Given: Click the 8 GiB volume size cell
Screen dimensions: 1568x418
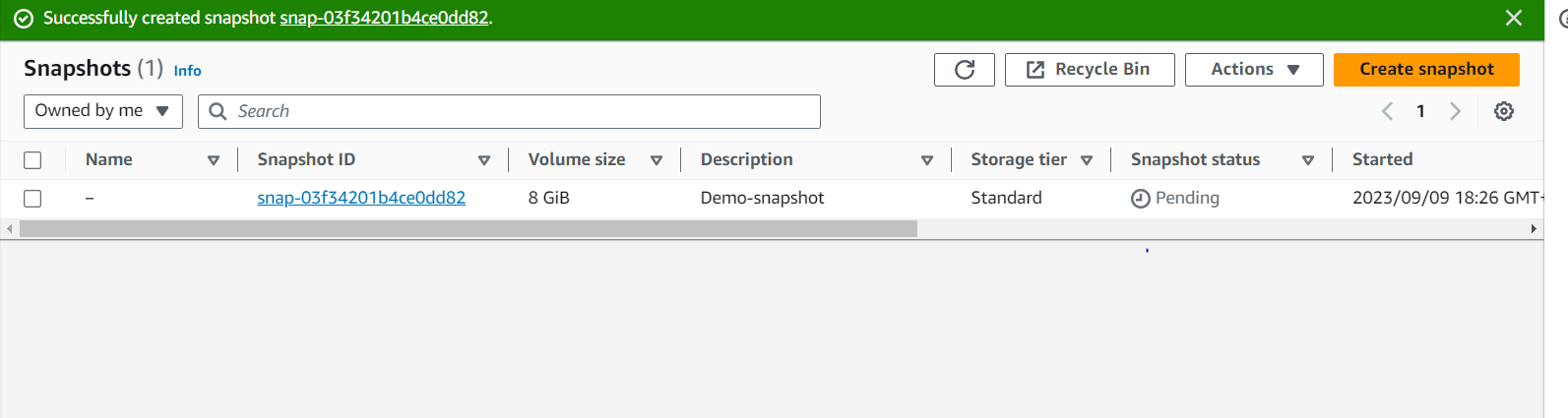Looking at the screenshot, I should [549, 198].
